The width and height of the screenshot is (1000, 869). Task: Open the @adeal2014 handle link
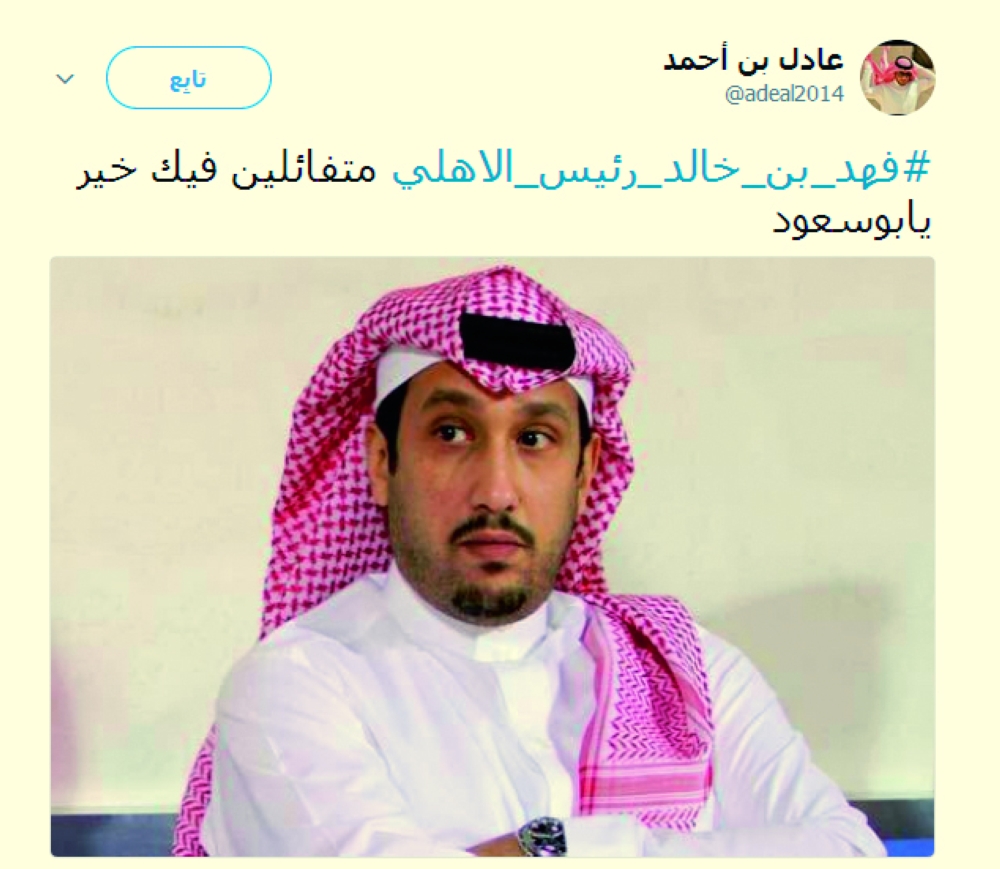(x=784, y=94)
